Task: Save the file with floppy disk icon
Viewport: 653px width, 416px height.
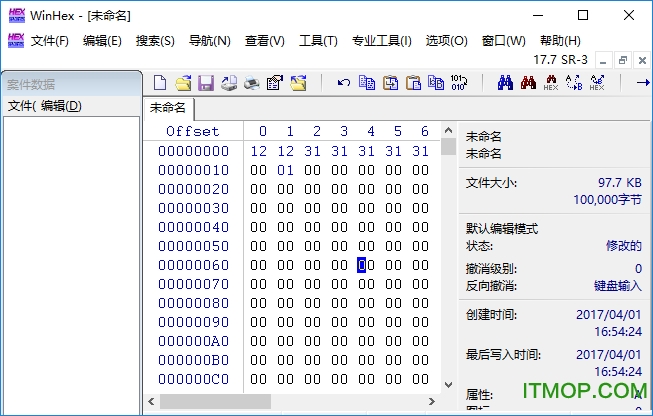Action: (206, 83)
